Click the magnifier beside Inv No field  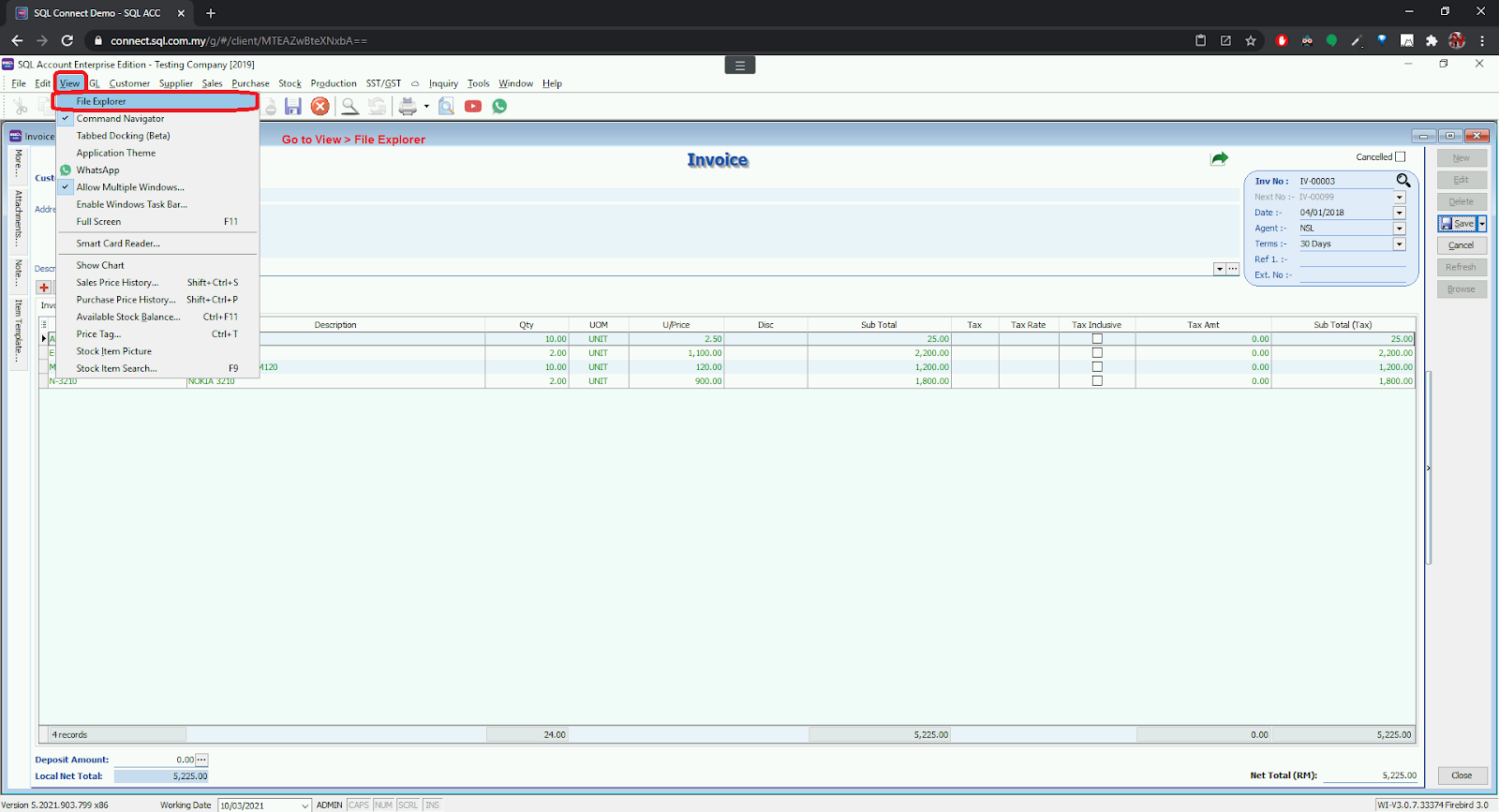tap(1403, 181)
